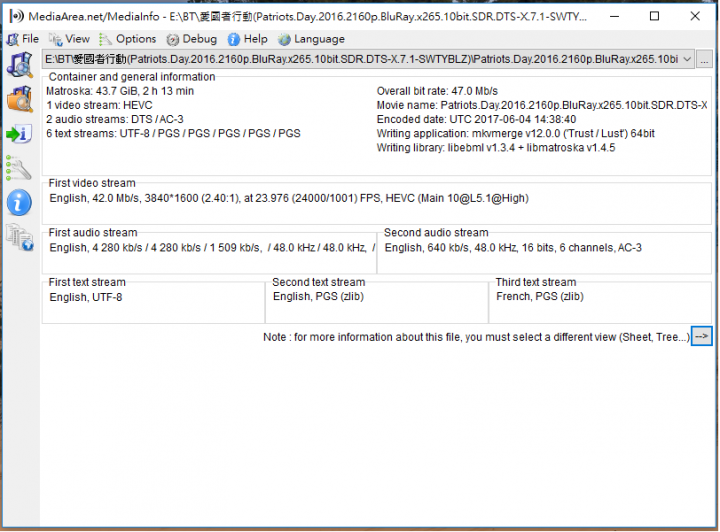The height and width of the screenshot is (532, 720).
Task: Click the 'Note : for more information' text
Action: tap(477, 337)
